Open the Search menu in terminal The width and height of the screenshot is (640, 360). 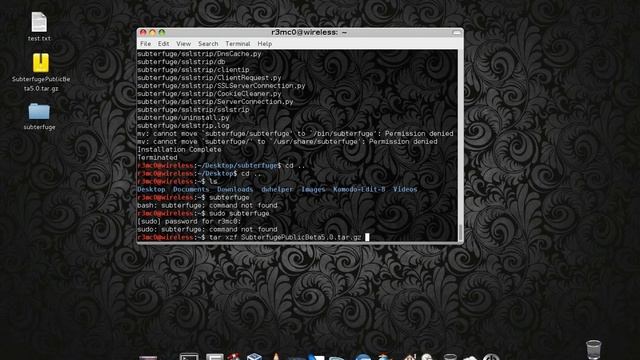click(208, 44)
